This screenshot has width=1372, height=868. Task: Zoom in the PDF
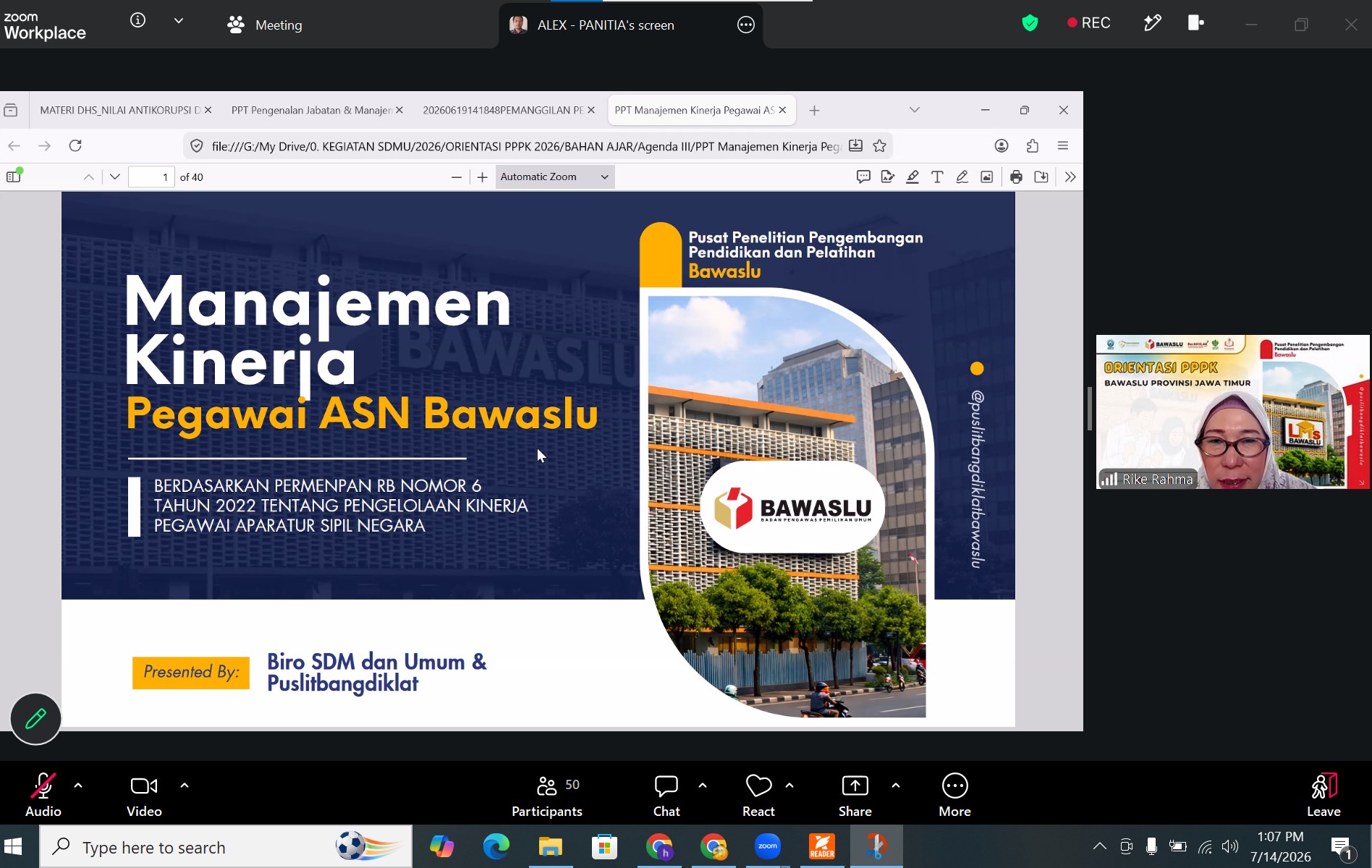coord(483,176)
